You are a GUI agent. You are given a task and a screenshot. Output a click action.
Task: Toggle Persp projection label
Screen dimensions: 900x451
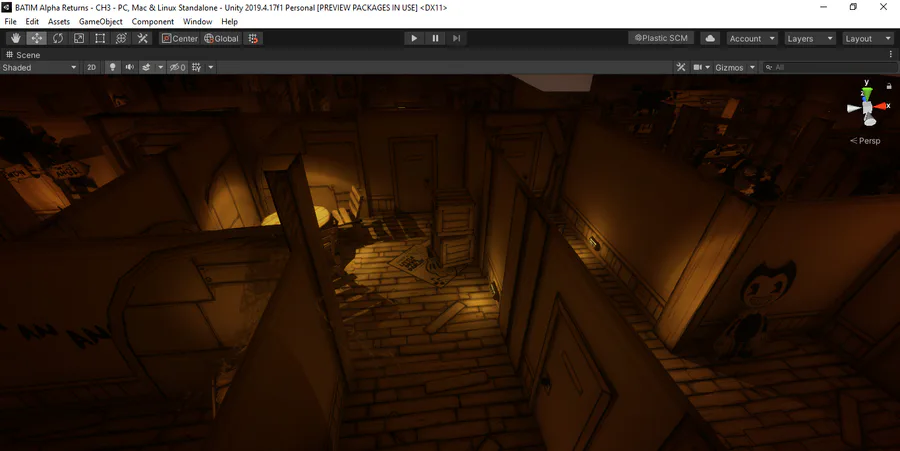click(x=865, y=141)
